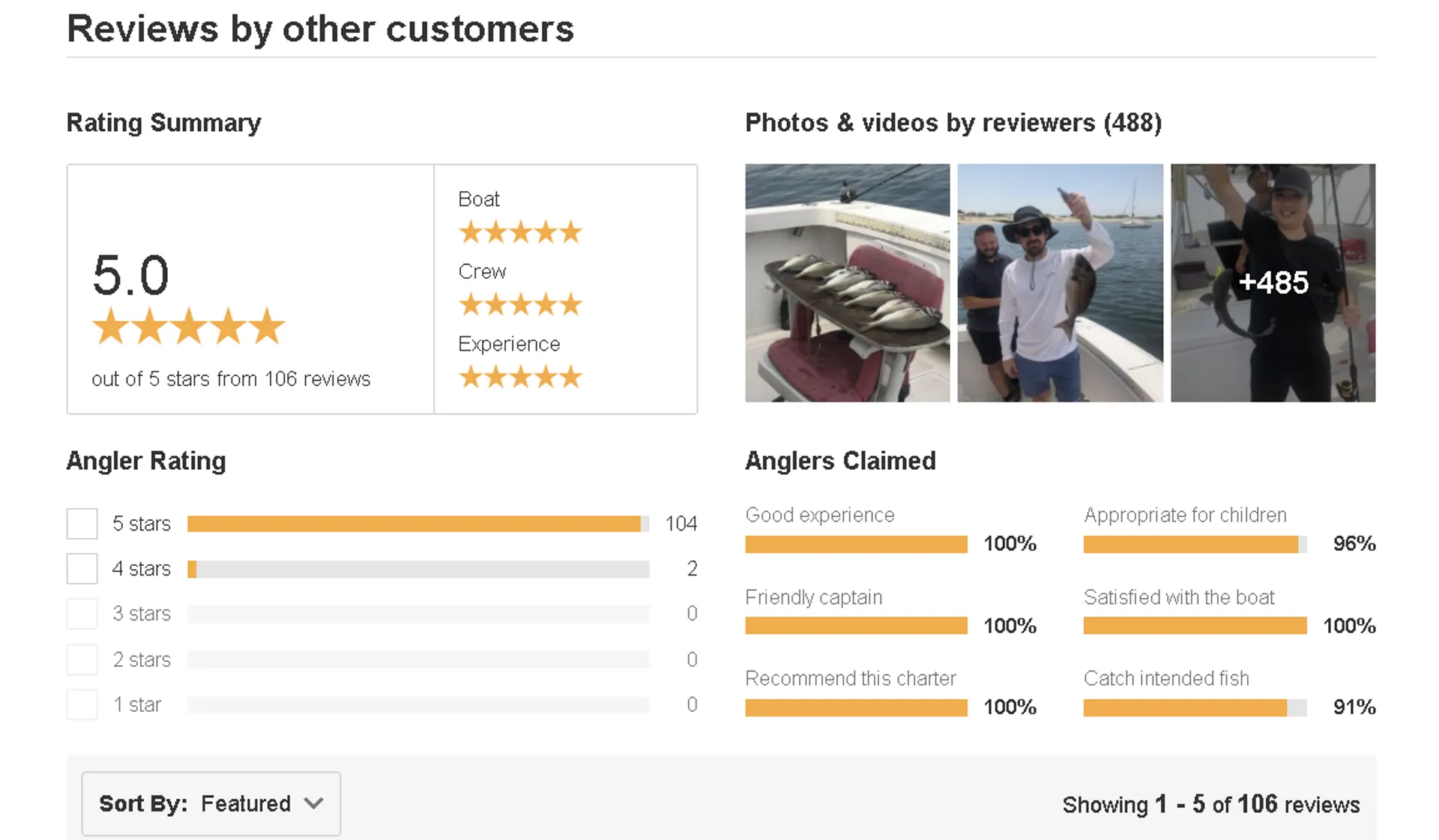Click the count 2 for 4 stars
The height and width of the screenshot is (840, 1439).
(x=693, y=569)
